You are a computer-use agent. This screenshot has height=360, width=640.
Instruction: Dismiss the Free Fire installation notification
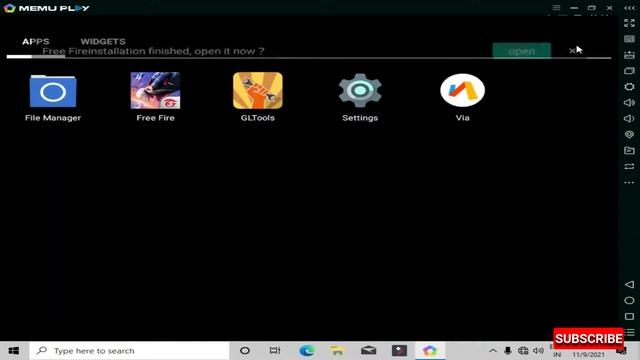pos(572,51)
